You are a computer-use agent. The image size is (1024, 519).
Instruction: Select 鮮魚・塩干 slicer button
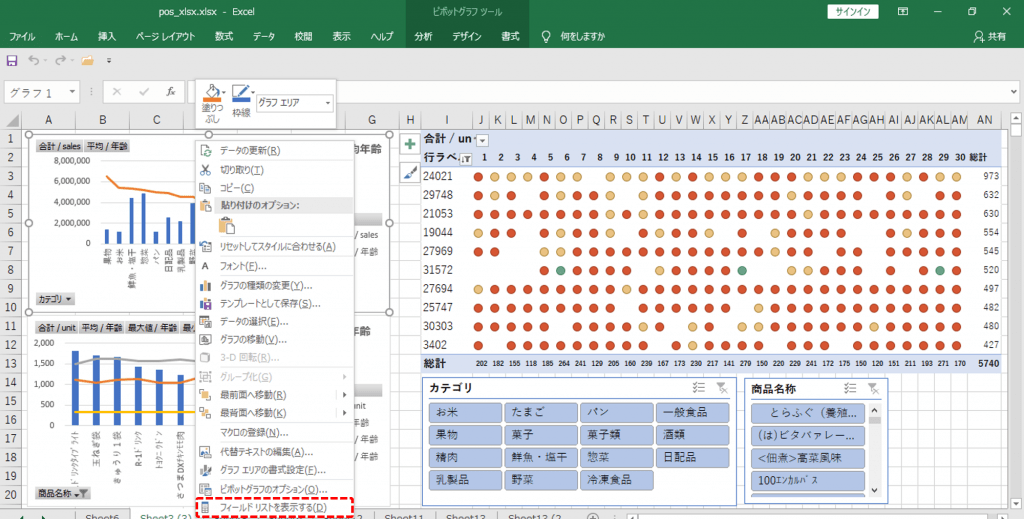pos(541,458)
